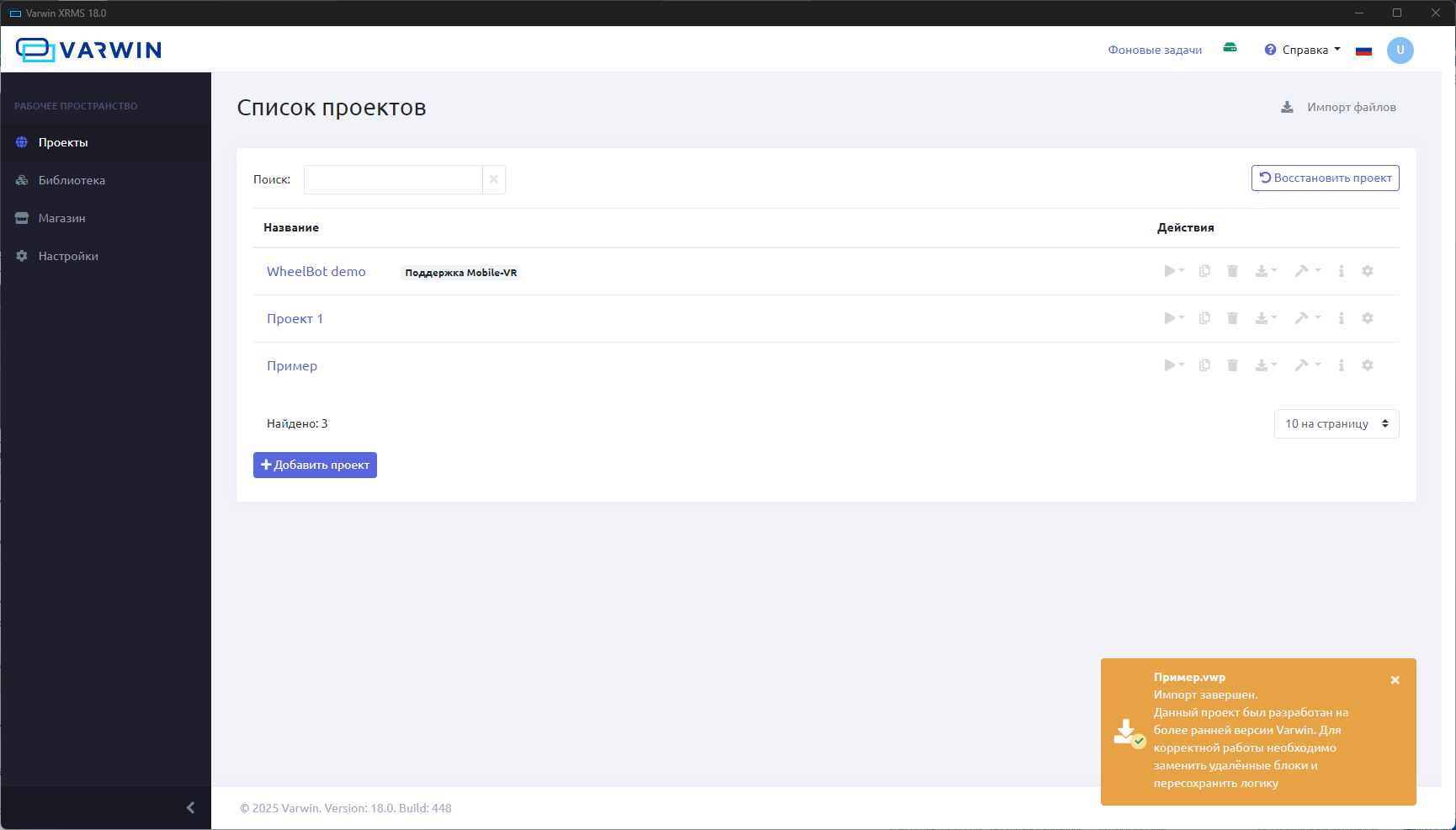Screen dimensions: 1456x830
Task: Click the Добавить проект button
Action: click(315, 466)
